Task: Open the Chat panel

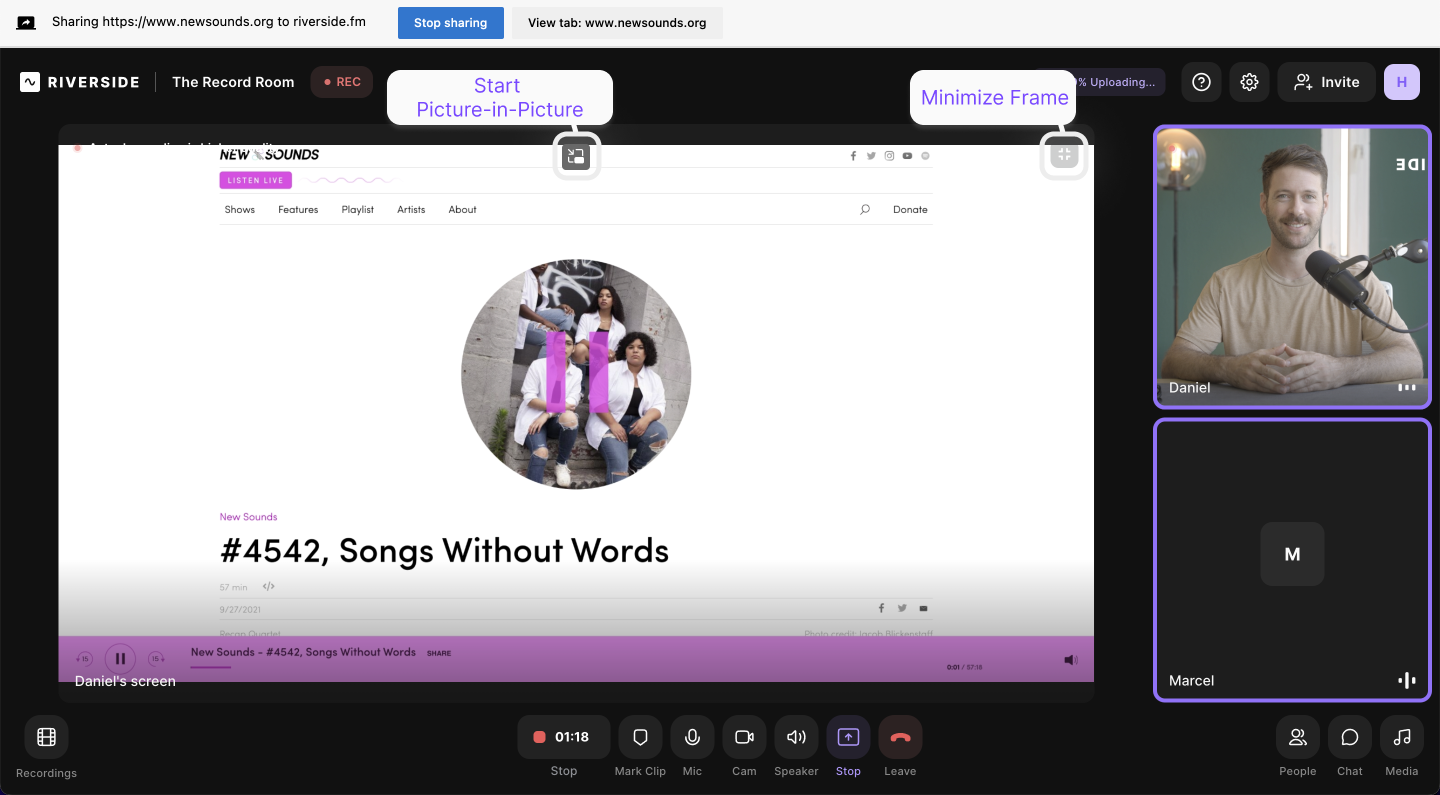Action: 1350,737
